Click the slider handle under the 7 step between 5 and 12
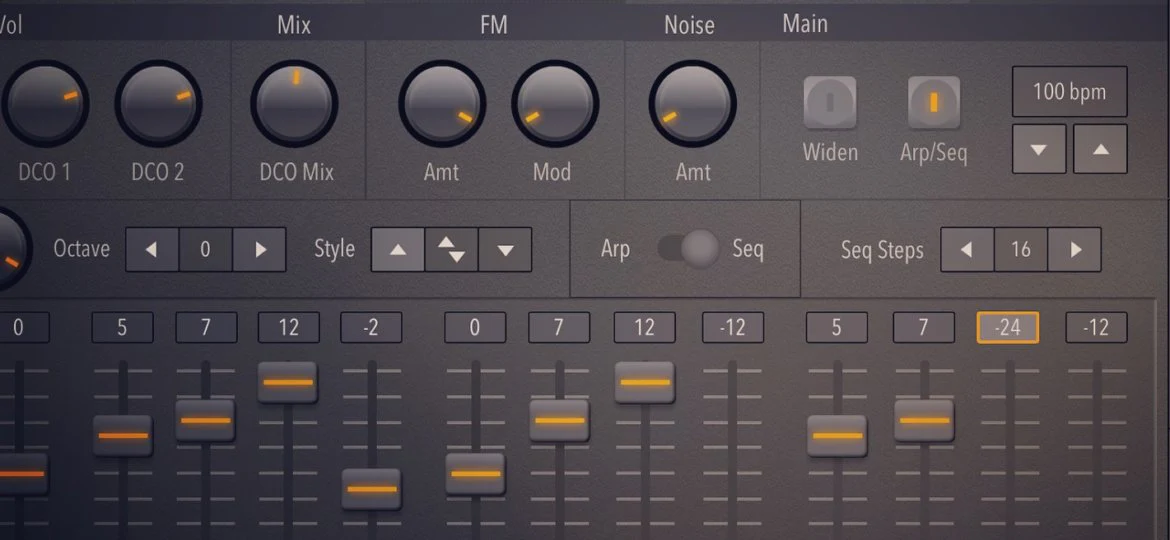Image resolution: width=1170 pixels, height=540 pixels. pos(205,421)
